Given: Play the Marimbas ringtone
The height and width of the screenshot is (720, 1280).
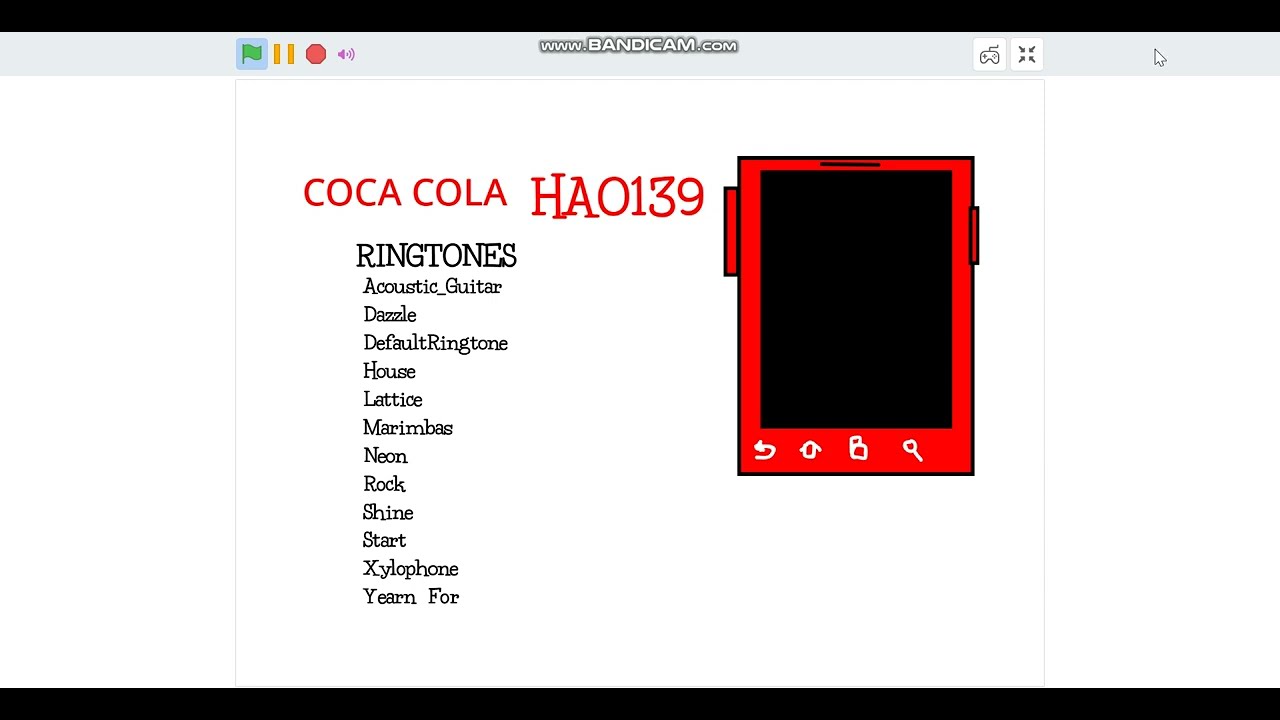Looking at the screenshot, I should pos(408,428).
